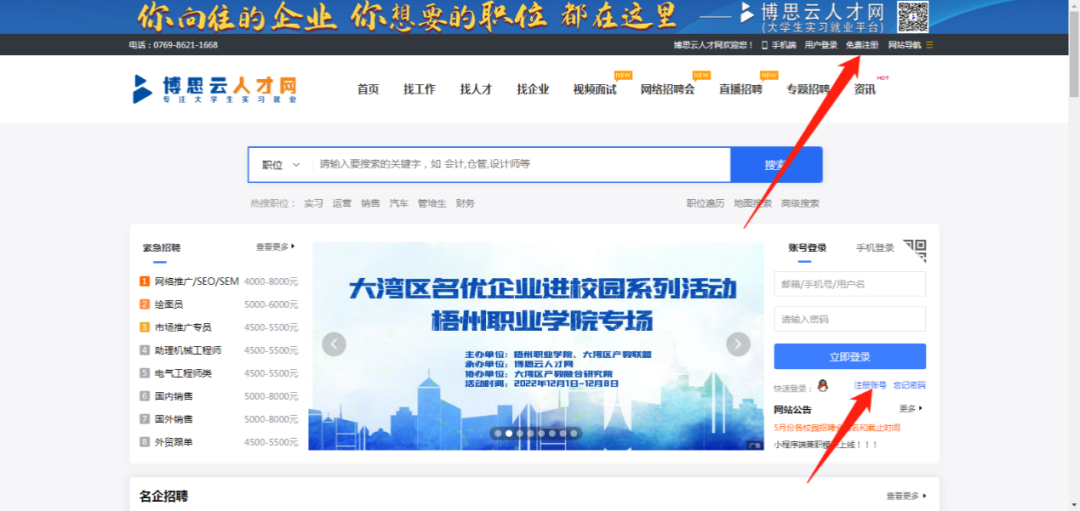Click the 立即登录 button
This screenshot has width=1080, height=511.
(850, 357)
